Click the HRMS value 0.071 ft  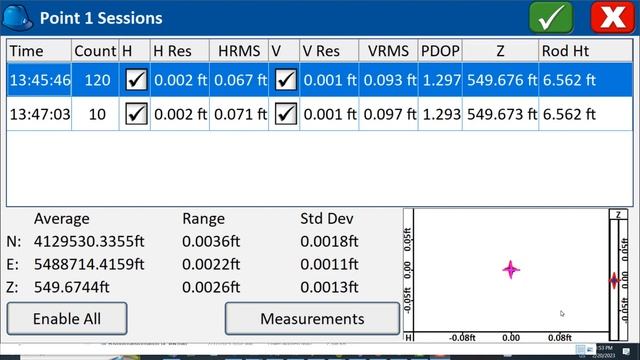click(x=240, y=114)
